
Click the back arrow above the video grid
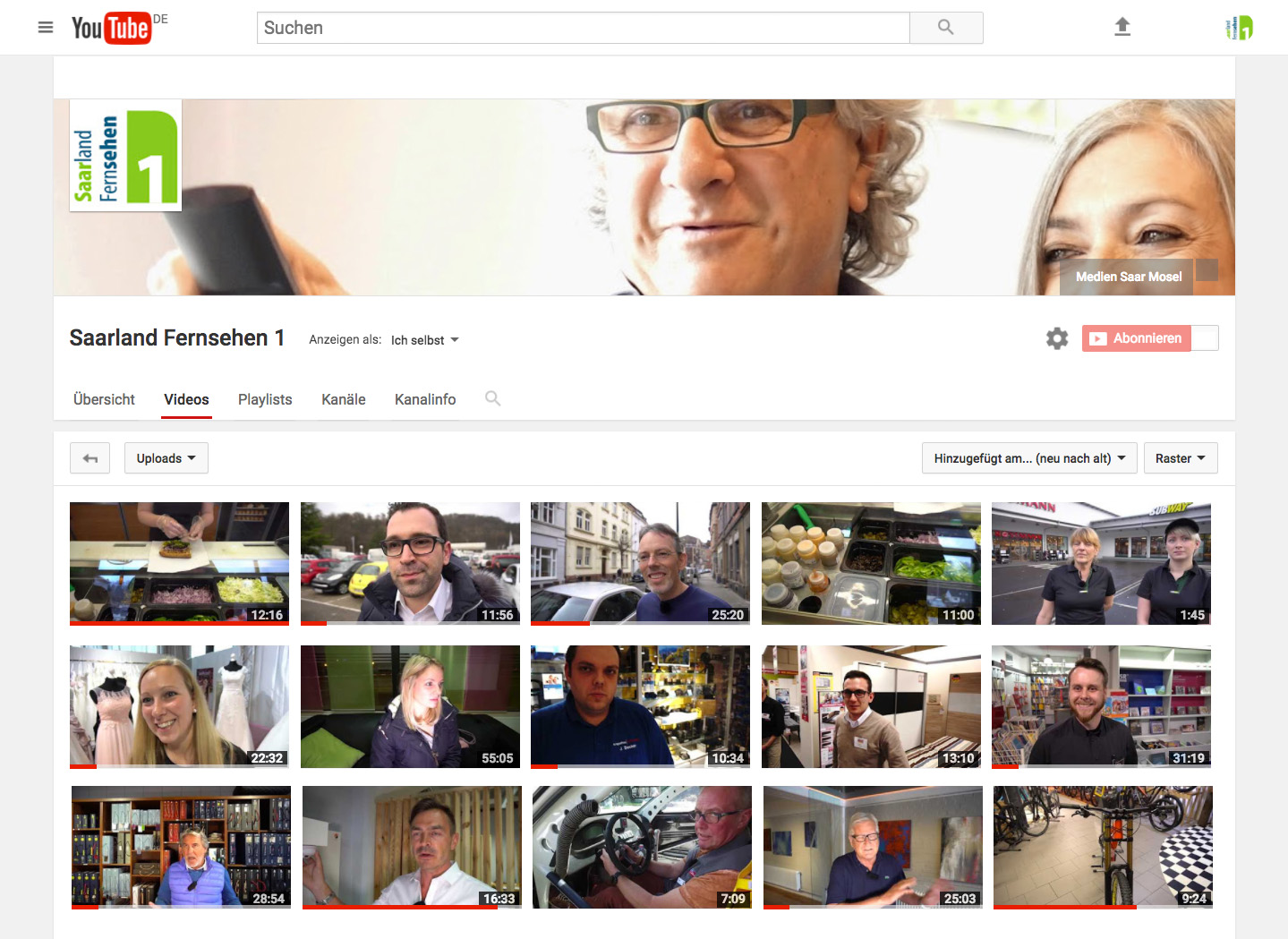(x=90, y=457)
